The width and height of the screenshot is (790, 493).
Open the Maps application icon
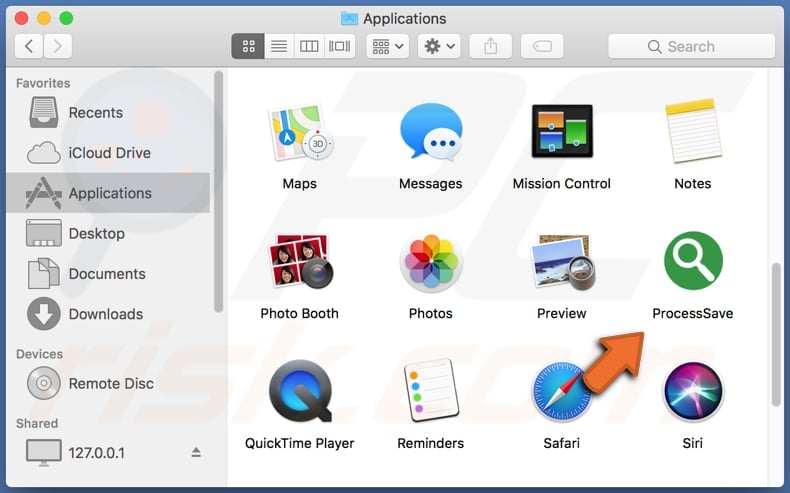click(x=300, y=132)
